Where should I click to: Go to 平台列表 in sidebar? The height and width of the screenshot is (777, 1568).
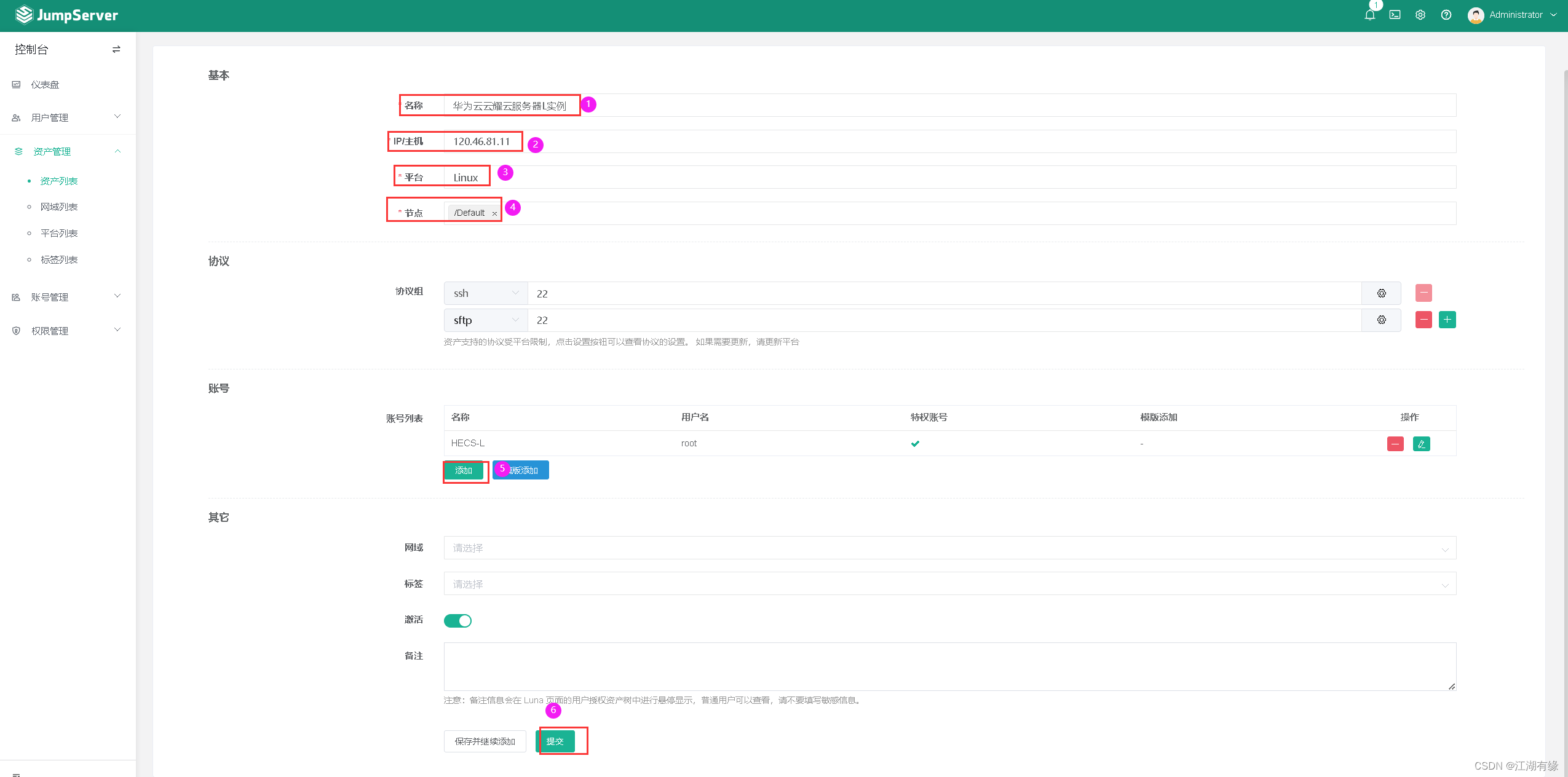point(59,233)
